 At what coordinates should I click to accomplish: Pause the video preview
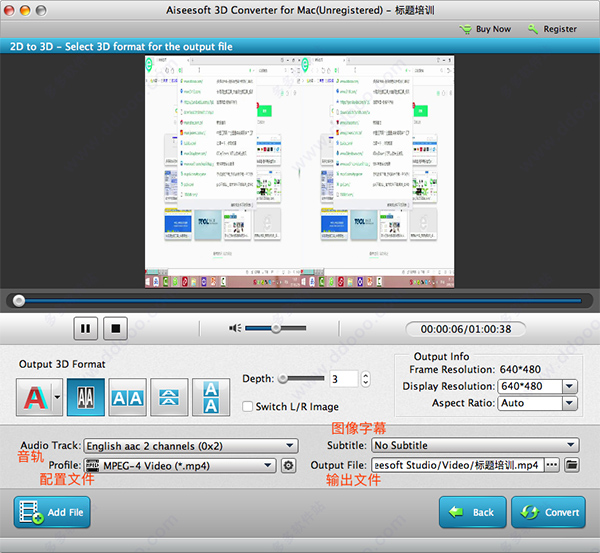coord(85,328)
